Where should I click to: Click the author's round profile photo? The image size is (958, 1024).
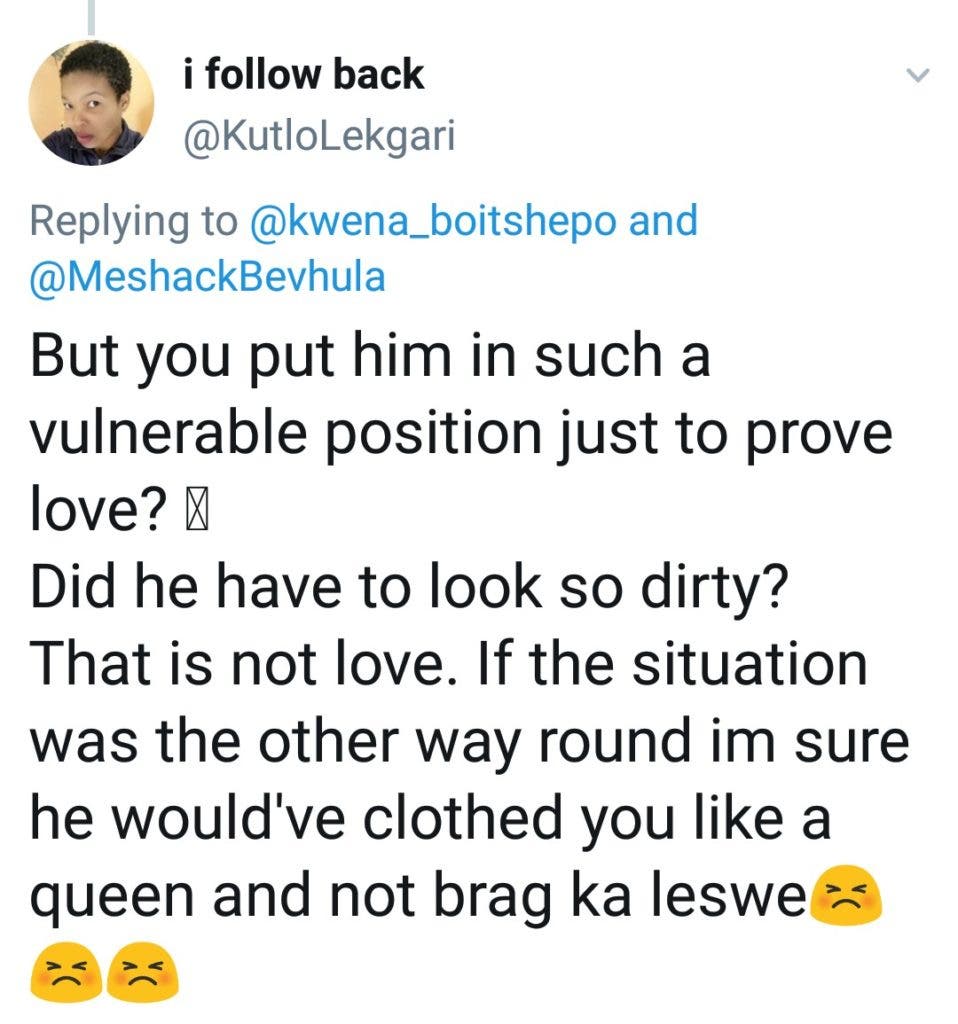(x=91, y=103)
